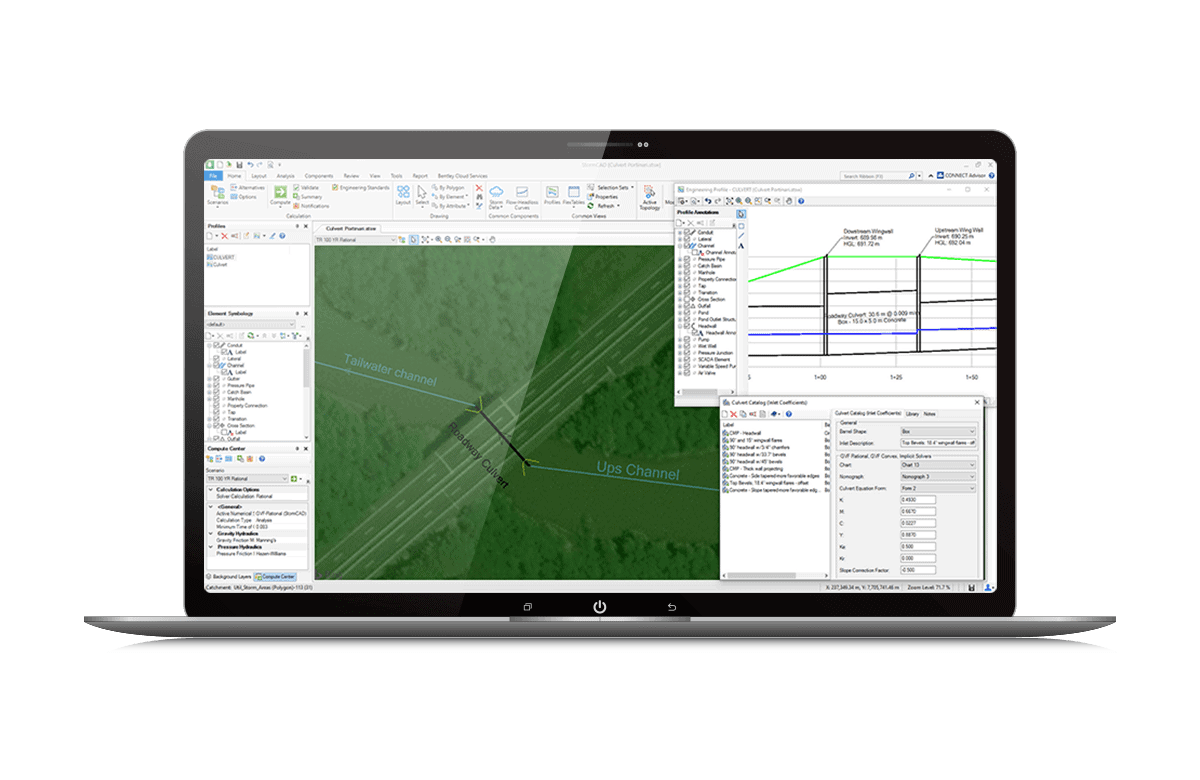This screenshot has height=780, width=1200.
Task: Open help in the Profiles panel
Action: point(282,236)
